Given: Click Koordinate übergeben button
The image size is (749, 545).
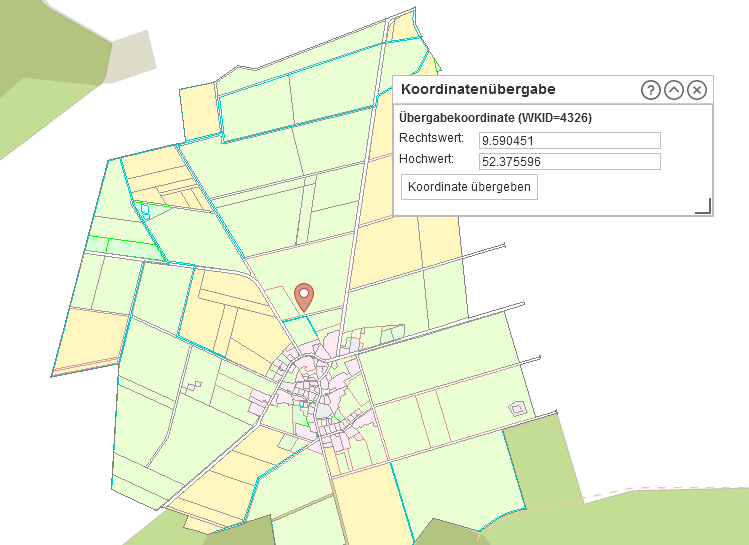Looking at the screenshot, I should 469,187.
